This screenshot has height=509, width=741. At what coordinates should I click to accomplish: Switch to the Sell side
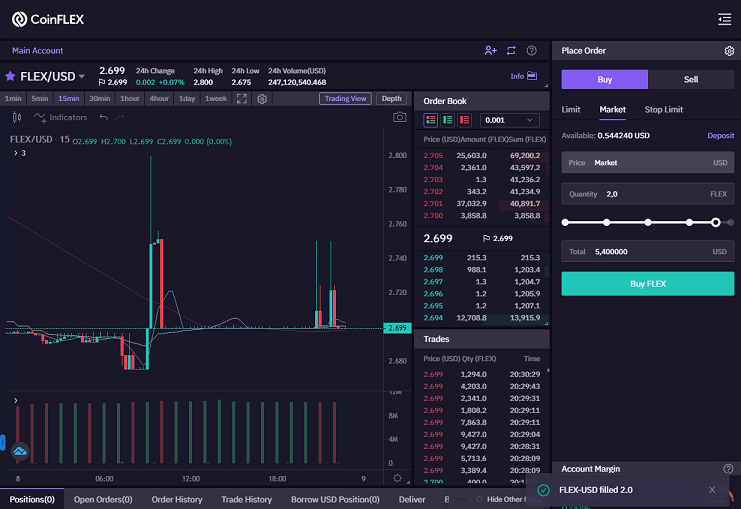coord(691,79)
